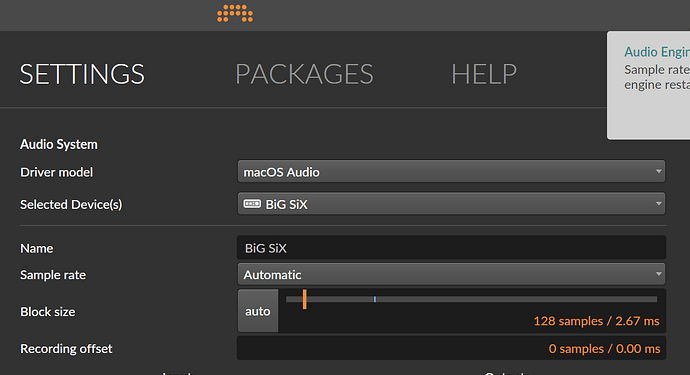Viewport: 690px width, 375px height.
Task: Switch to the PACKAGES tab
Action: (305, 74)
